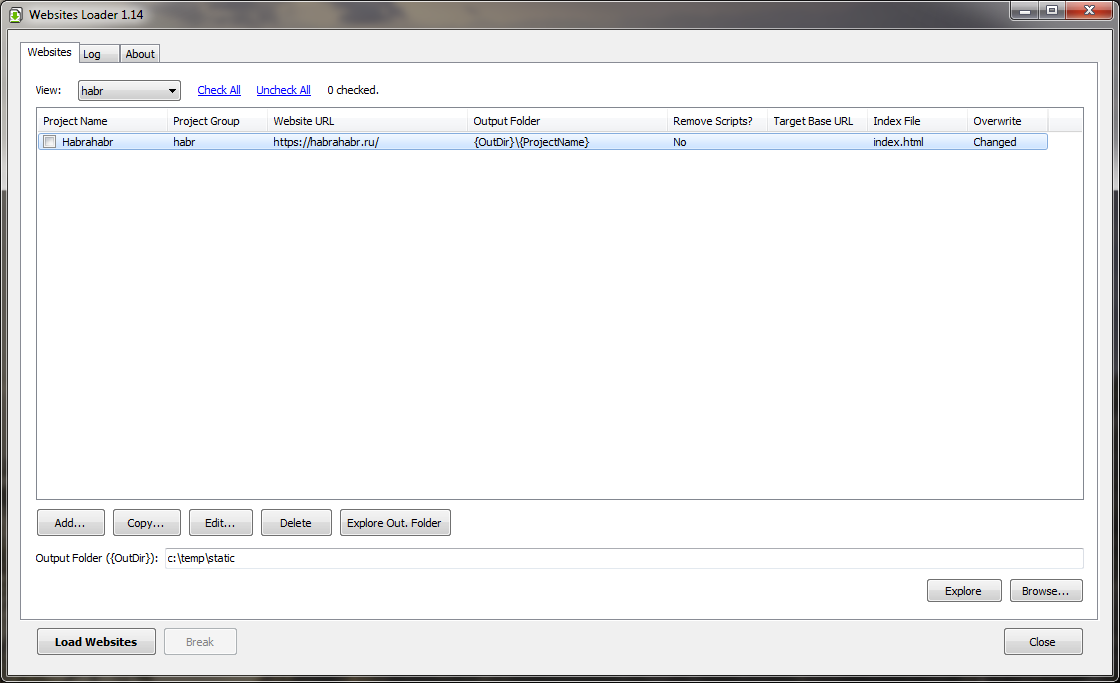The height and width of the screenshot is (683, 1120).
Task: Open the Browse... folder dialog
Action: coord(1046,591)
